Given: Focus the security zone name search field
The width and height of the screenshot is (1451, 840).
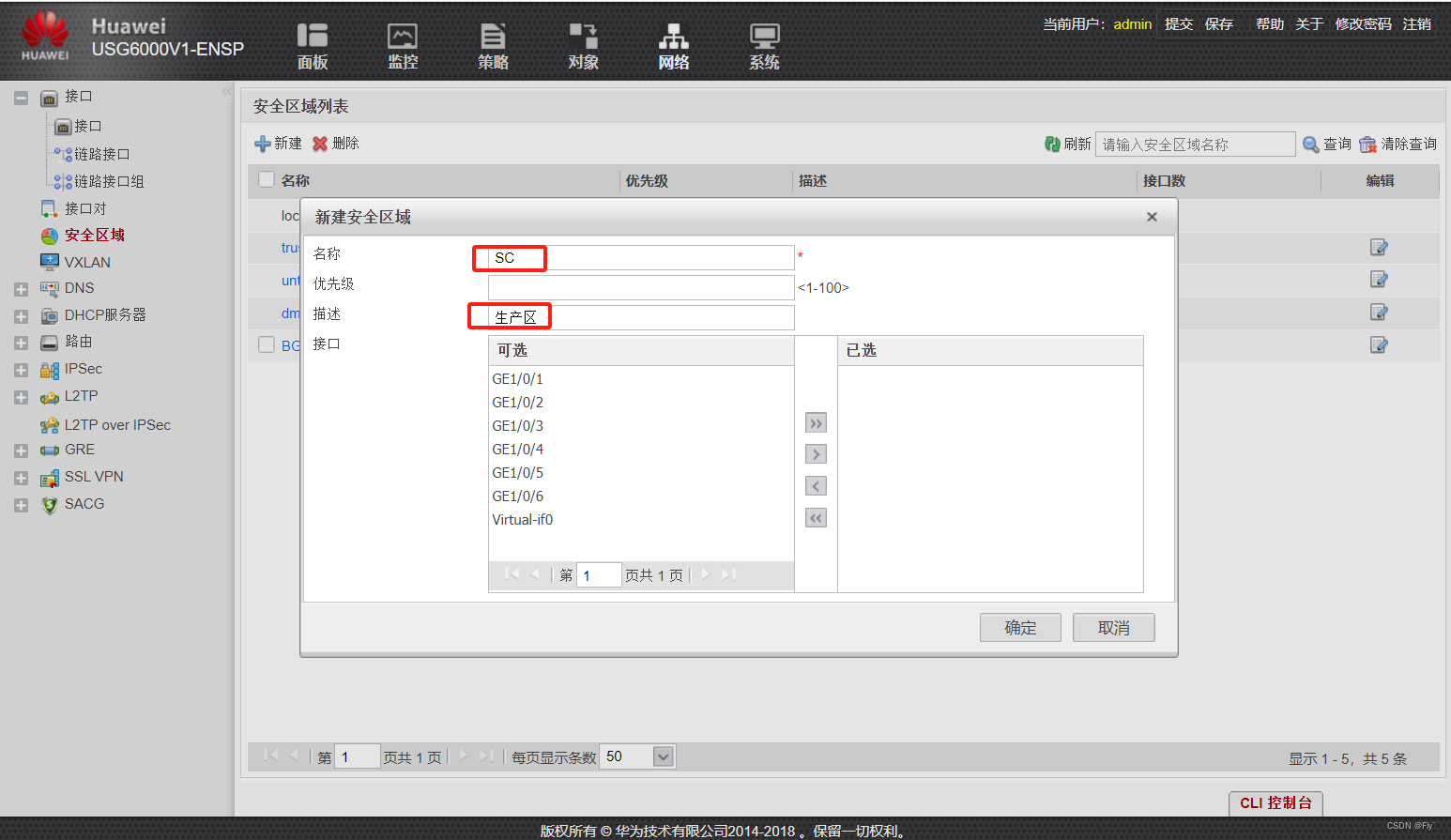Looking at the screenshot, I should point(1195,144).
